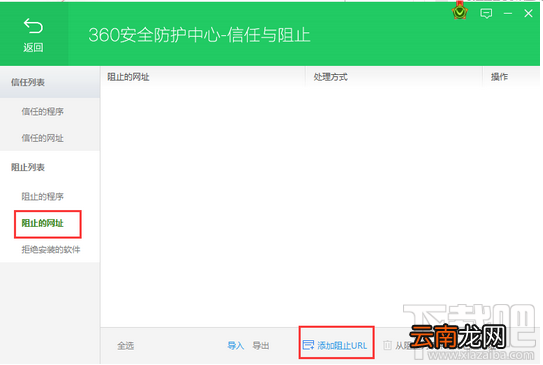543x365 pixels.
Task: Click the 阻止的网址 column header
Action: [x=128, y=77]
